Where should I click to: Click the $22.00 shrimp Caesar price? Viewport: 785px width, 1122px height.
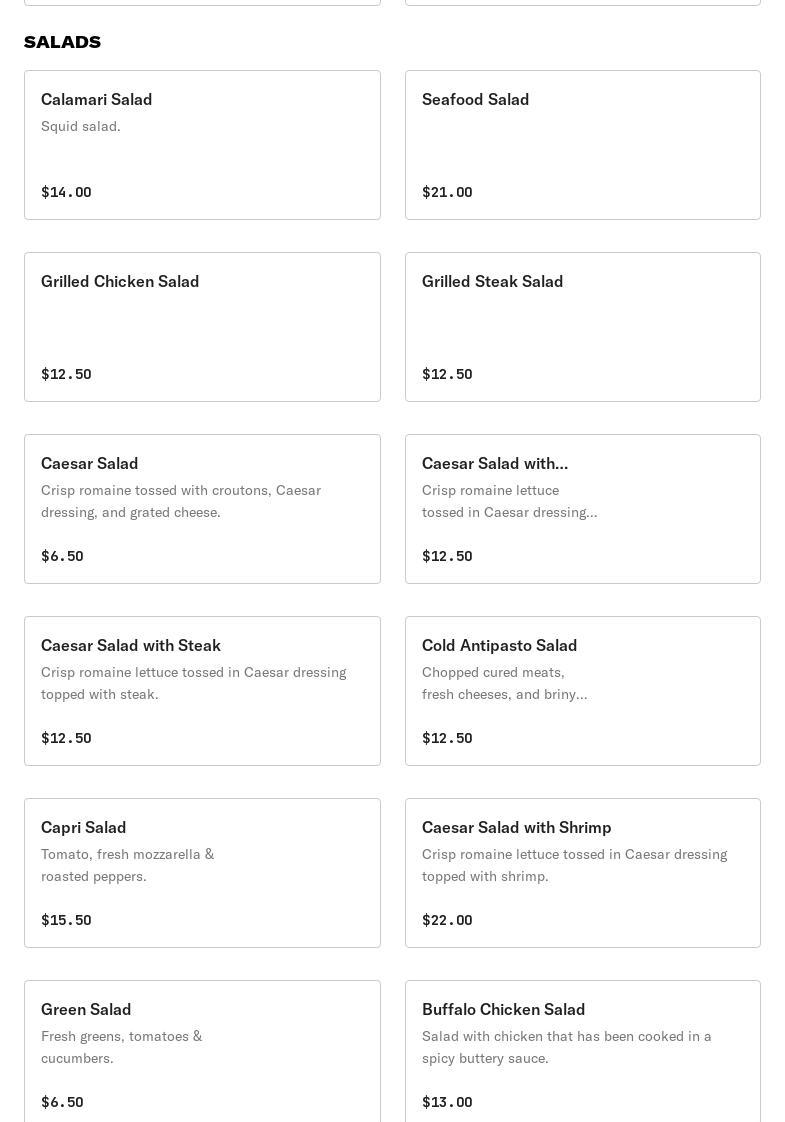click(x=447, y=920)
